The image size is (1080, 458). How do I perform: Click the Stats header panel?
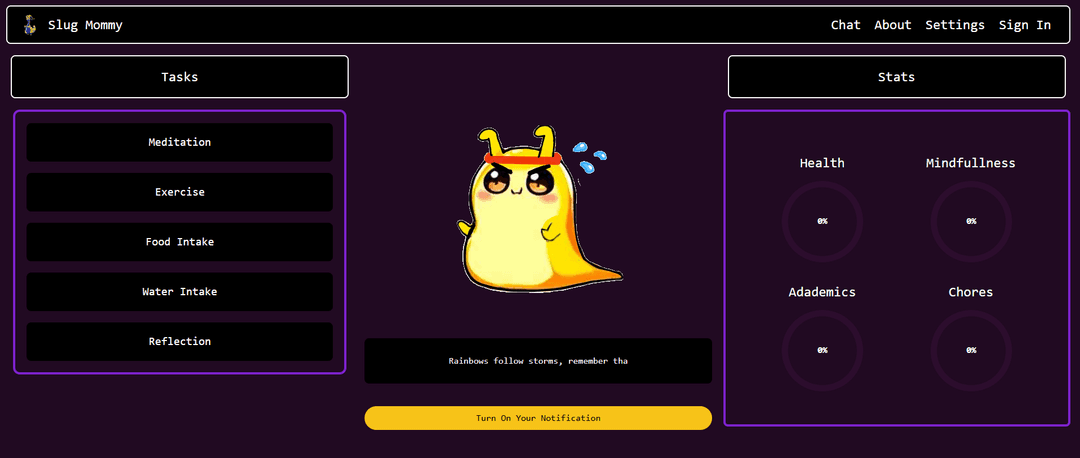[x=896, y=76]
